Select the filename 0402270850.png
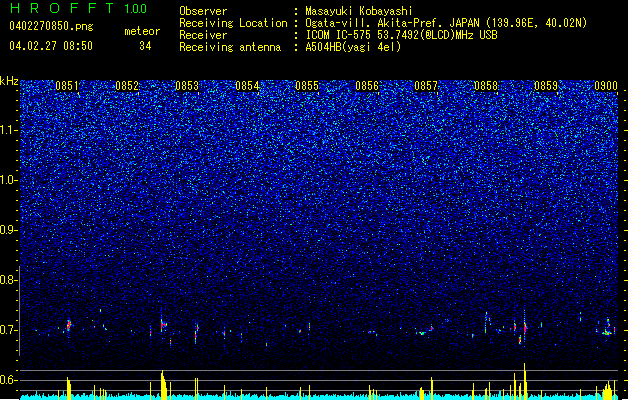 51,26
